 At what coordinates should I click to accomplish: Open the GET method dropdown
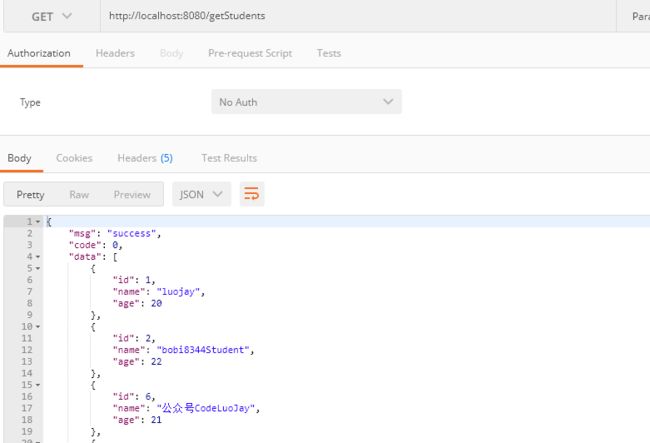tap(51, 16)
